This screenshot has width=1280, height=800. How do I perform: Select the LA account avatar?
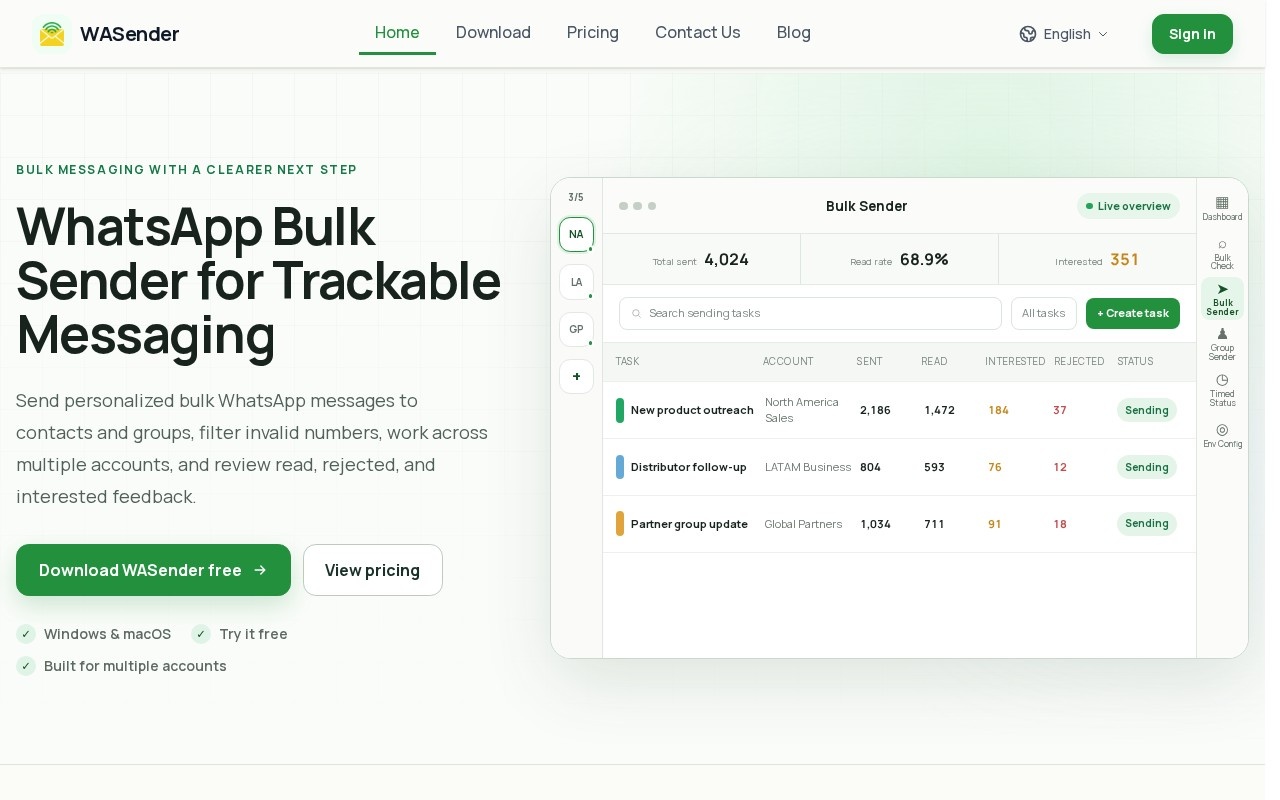tap(576, 282)
